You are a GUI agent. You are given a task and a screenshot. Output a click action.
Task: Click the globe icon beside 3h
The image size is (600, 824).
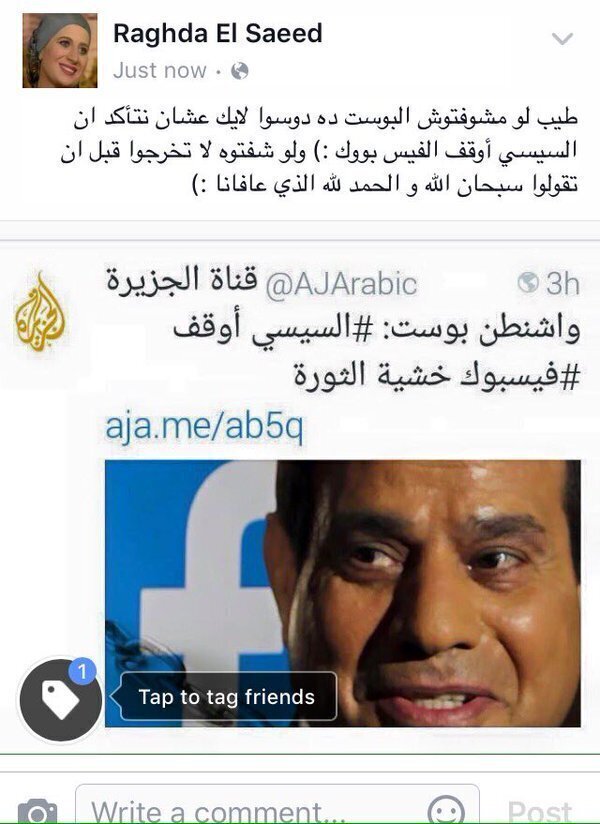[527, 283]
